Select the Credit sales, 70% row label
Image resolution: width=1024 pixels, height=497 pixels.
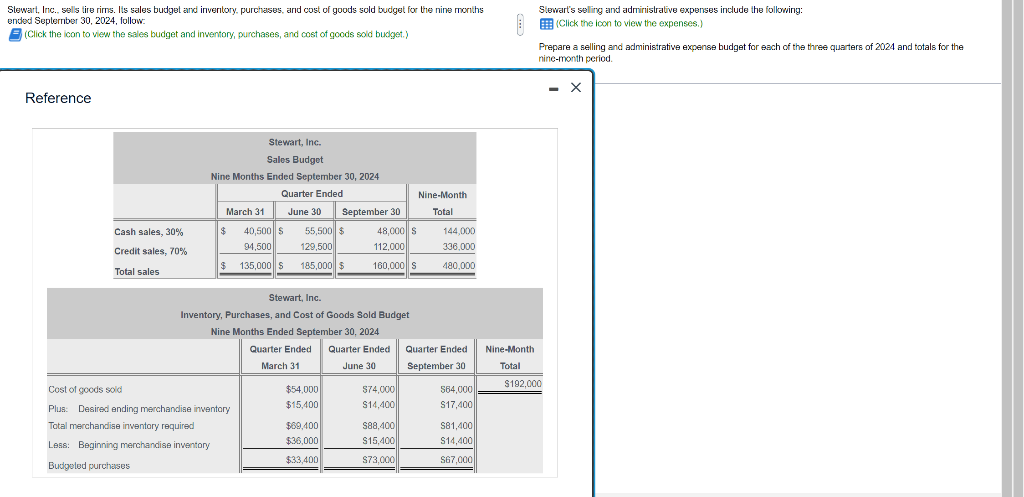click(151, 251)
